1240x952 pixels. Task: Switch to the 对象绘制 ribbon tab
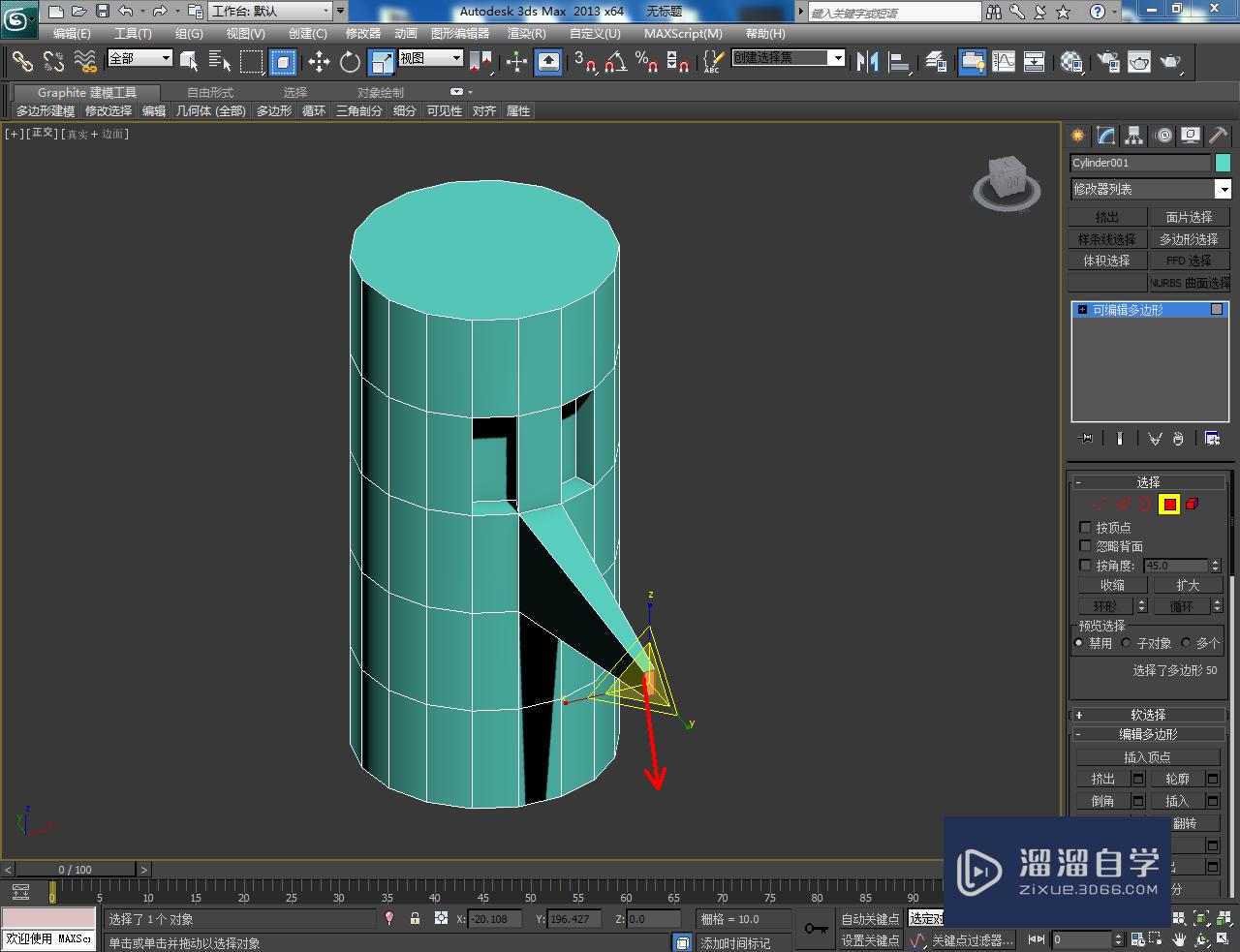[381, 93]
